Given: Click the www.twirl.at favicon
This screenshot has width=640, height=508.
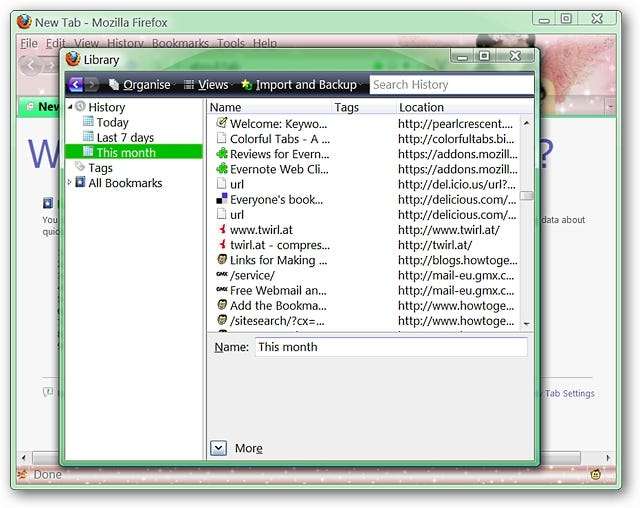Looking at the screenshot, I should point(222,229).
